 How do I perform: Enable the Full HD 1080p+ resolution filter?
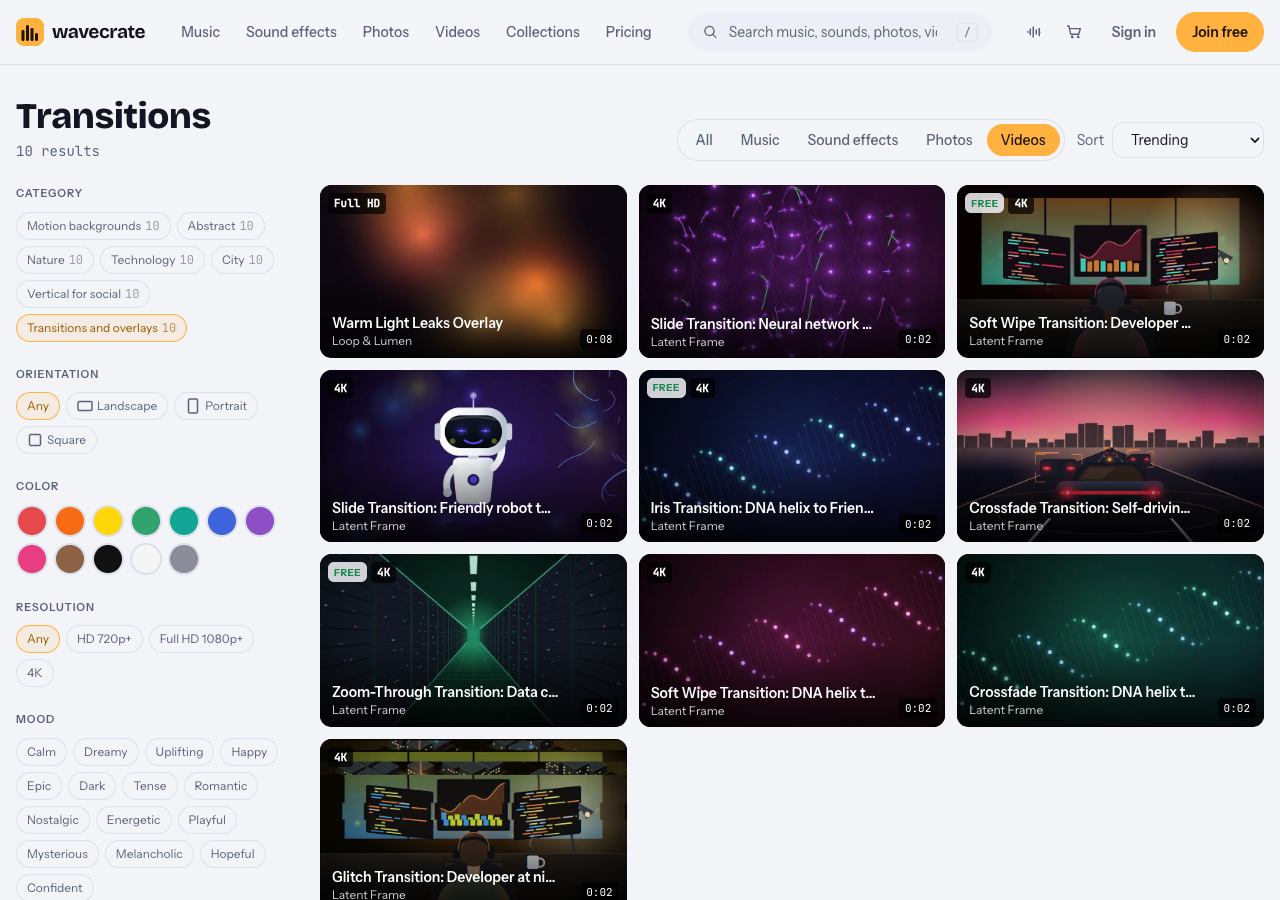tap(201, 639)
